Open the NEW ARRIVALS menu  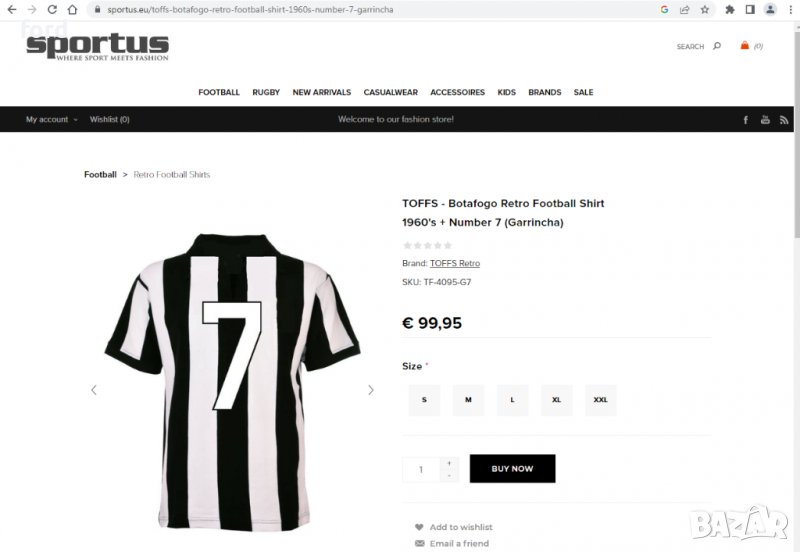point(321,92)
